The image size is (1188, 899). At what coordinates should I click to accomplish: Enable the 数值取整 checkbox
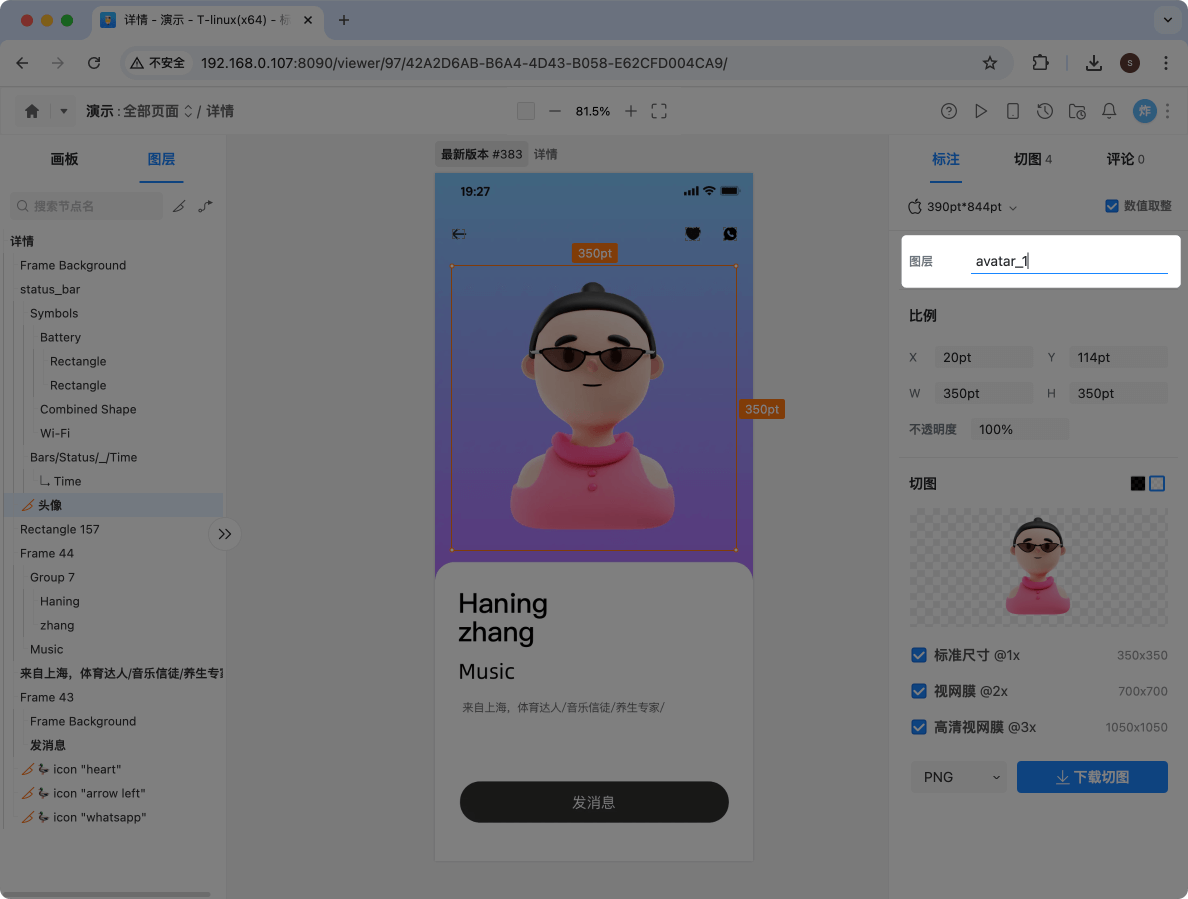1111,206
